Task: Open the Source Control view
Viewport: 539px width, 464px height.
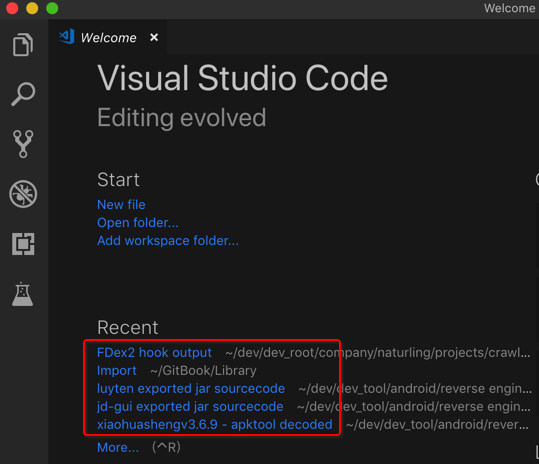Action: [x=23, y=144]
